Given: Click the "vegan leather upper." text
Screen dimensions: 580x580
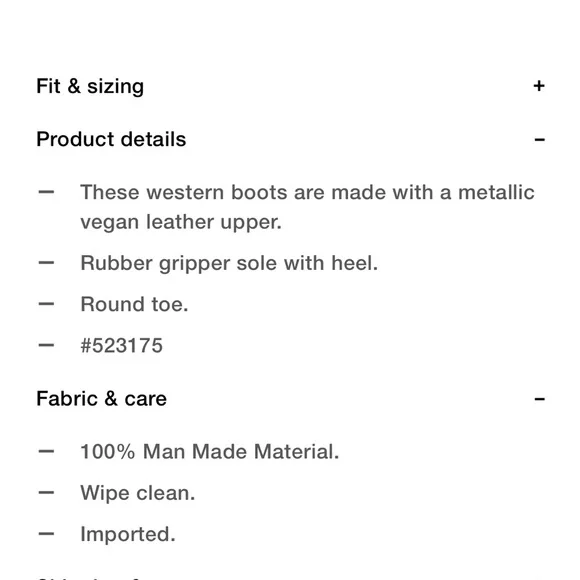Looking at the screenshot, I should click(181, 222).
